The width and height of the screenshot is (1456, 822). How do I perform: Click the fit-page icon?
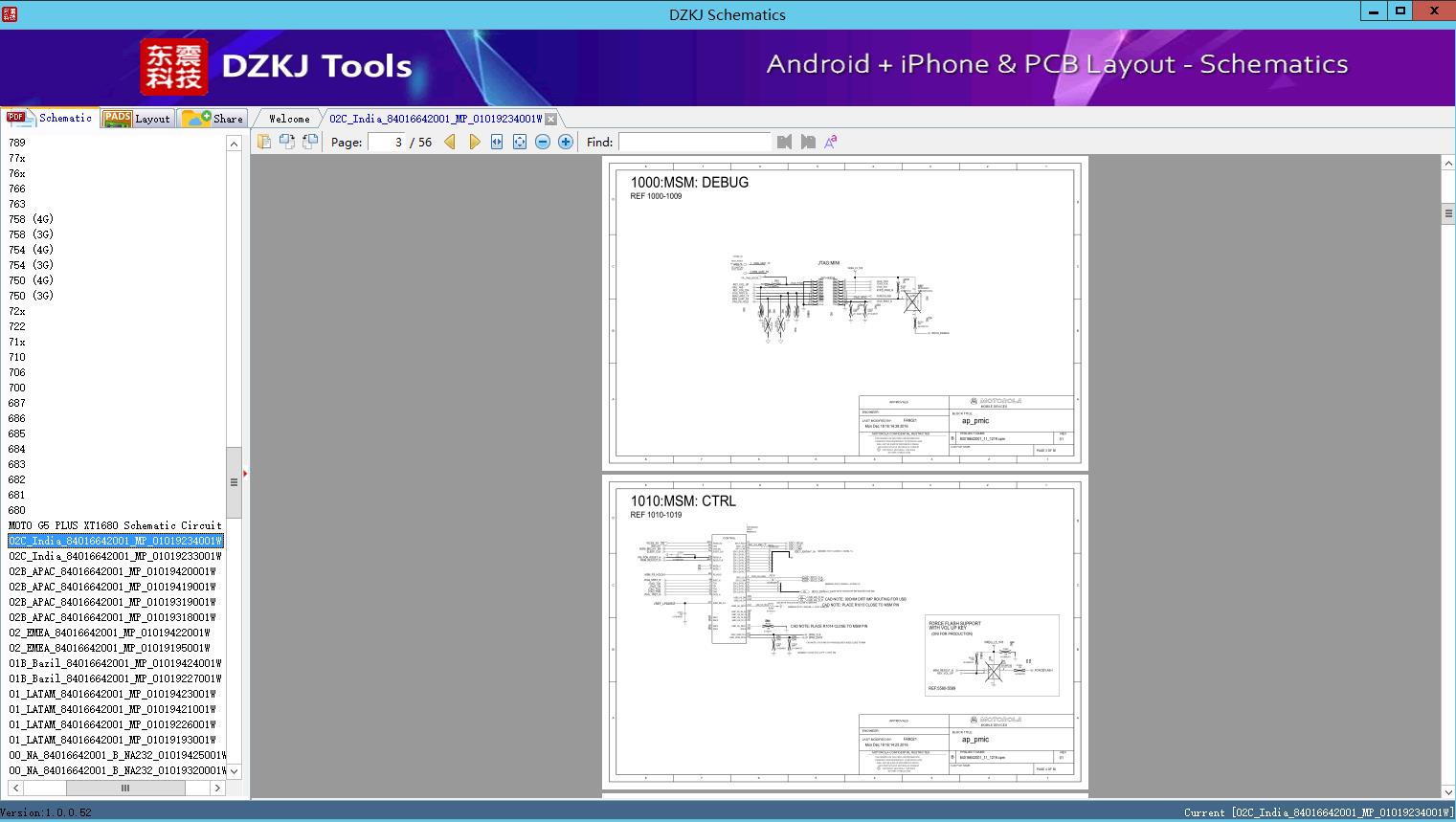520,142
